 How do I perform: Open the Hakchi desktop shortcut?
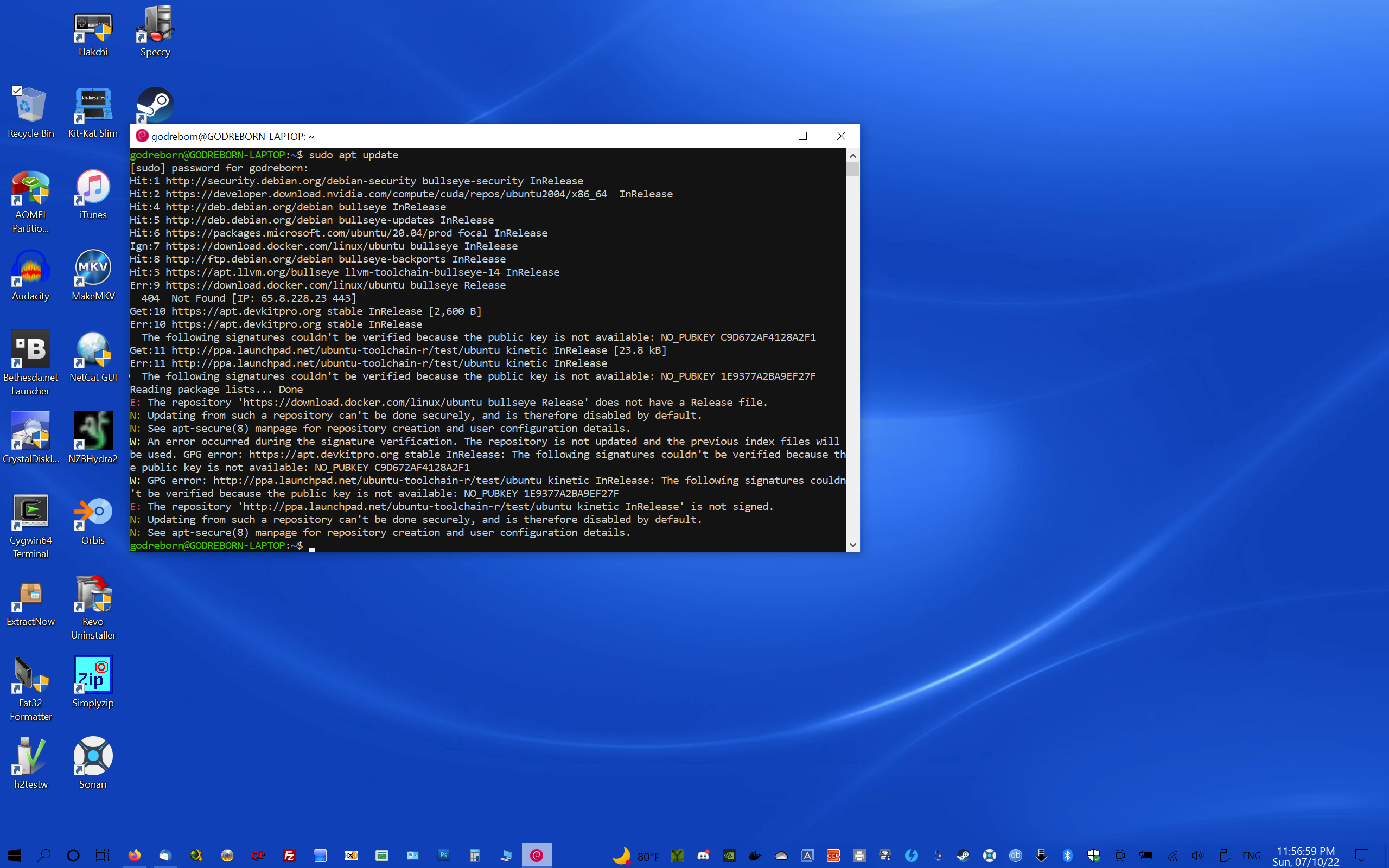pos(93,33)
